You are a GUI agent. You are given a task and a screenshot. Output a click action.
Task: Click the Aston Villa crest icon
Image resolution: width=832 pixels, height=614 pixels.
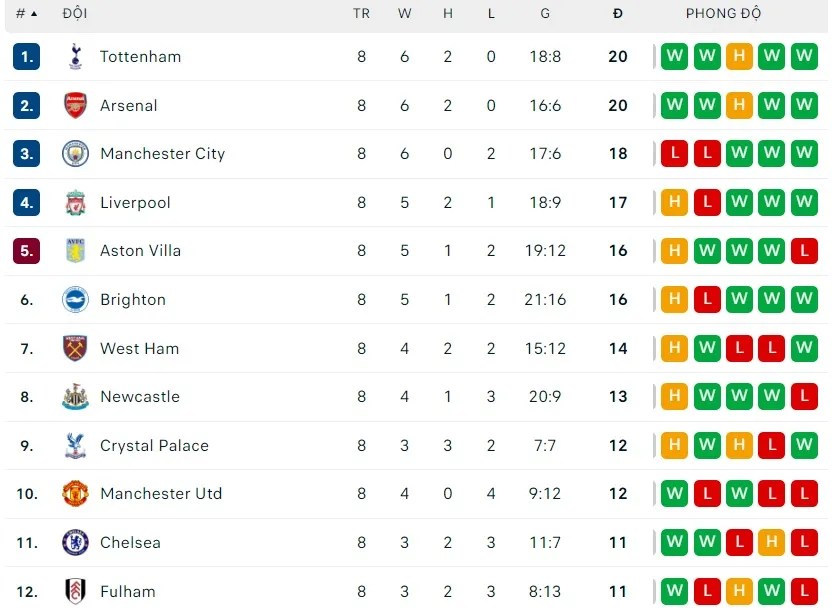coord(75,251)
